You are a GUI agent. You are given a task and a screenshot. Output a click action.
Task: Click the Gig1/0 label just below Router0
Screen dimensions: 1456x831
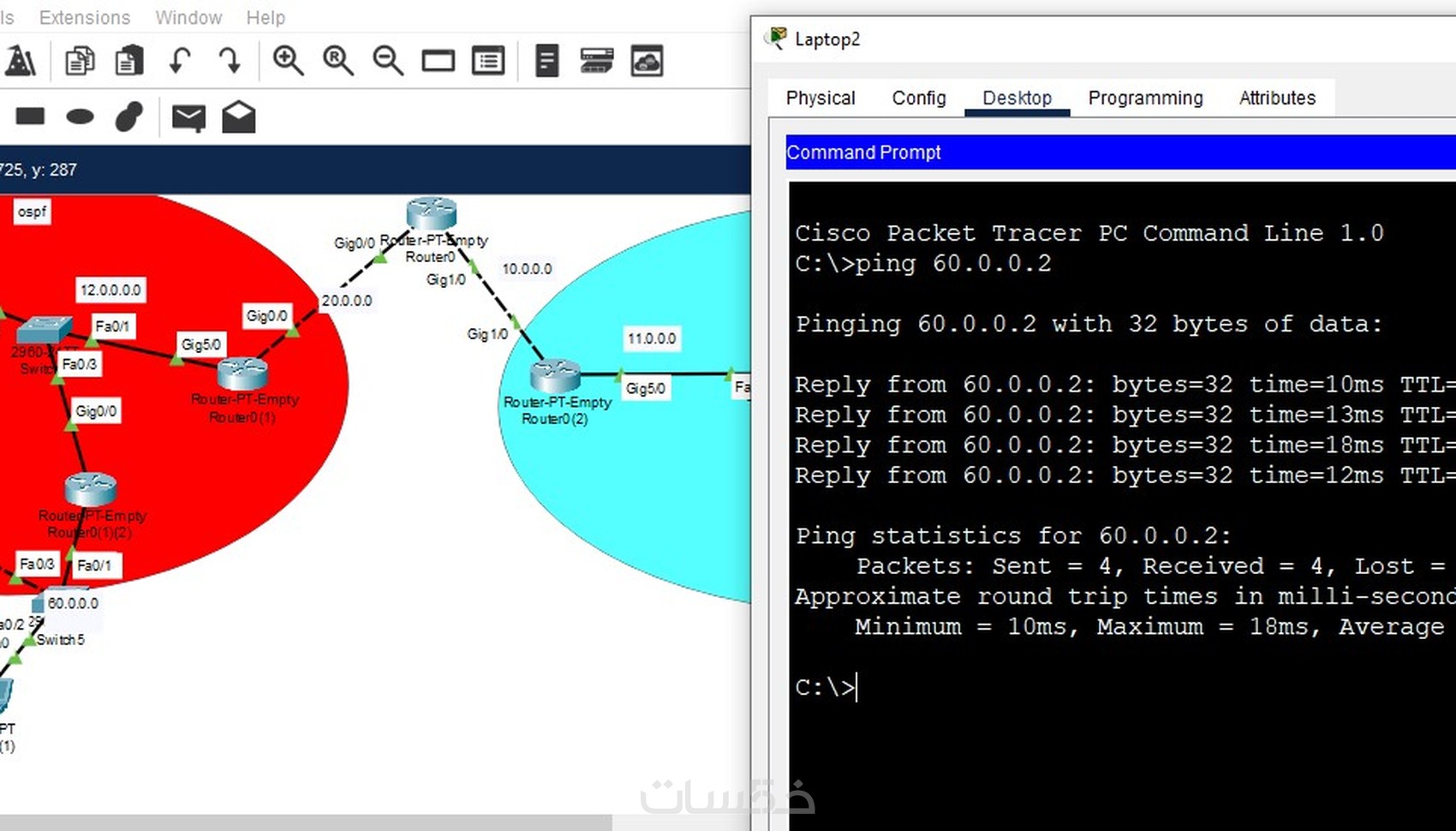[x=446, y=279]
